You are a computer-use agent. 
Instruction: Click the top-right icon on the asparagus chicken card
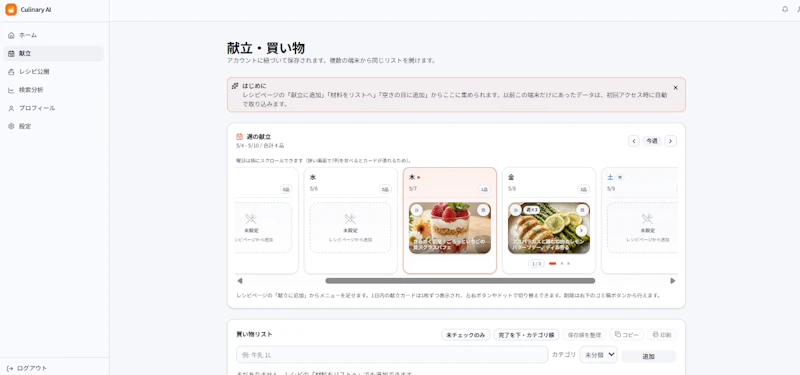pyautogui.click(x=582, y=210)
